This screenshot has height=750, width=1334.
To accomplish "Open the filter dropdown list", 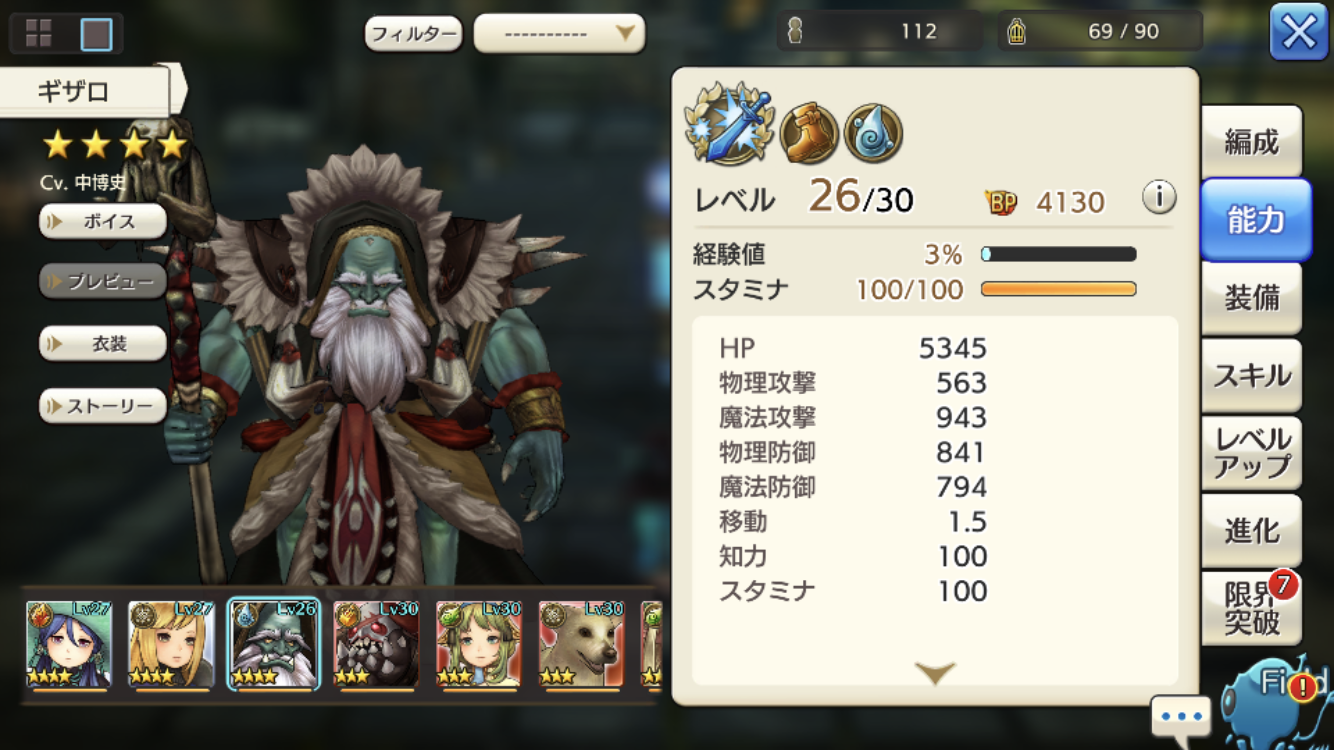I will [559, 33].
